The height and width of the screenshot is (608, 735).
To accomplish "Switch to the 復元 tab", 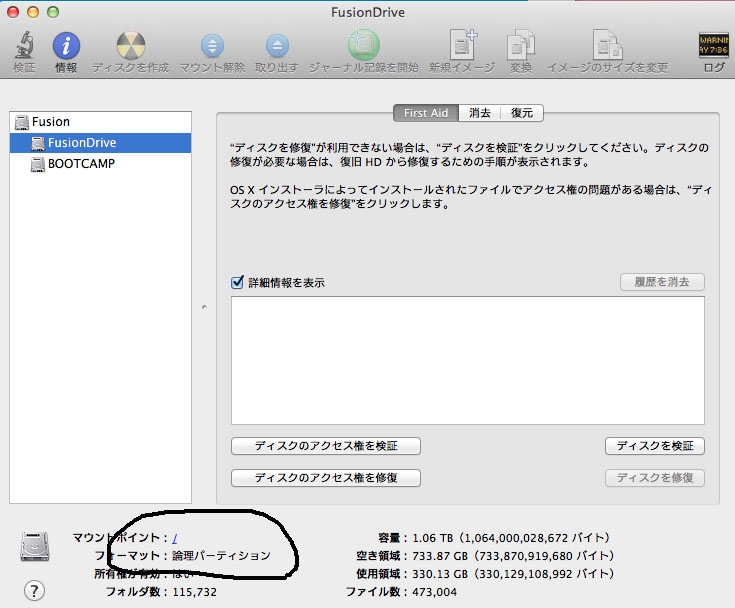I will coord(522,113).
